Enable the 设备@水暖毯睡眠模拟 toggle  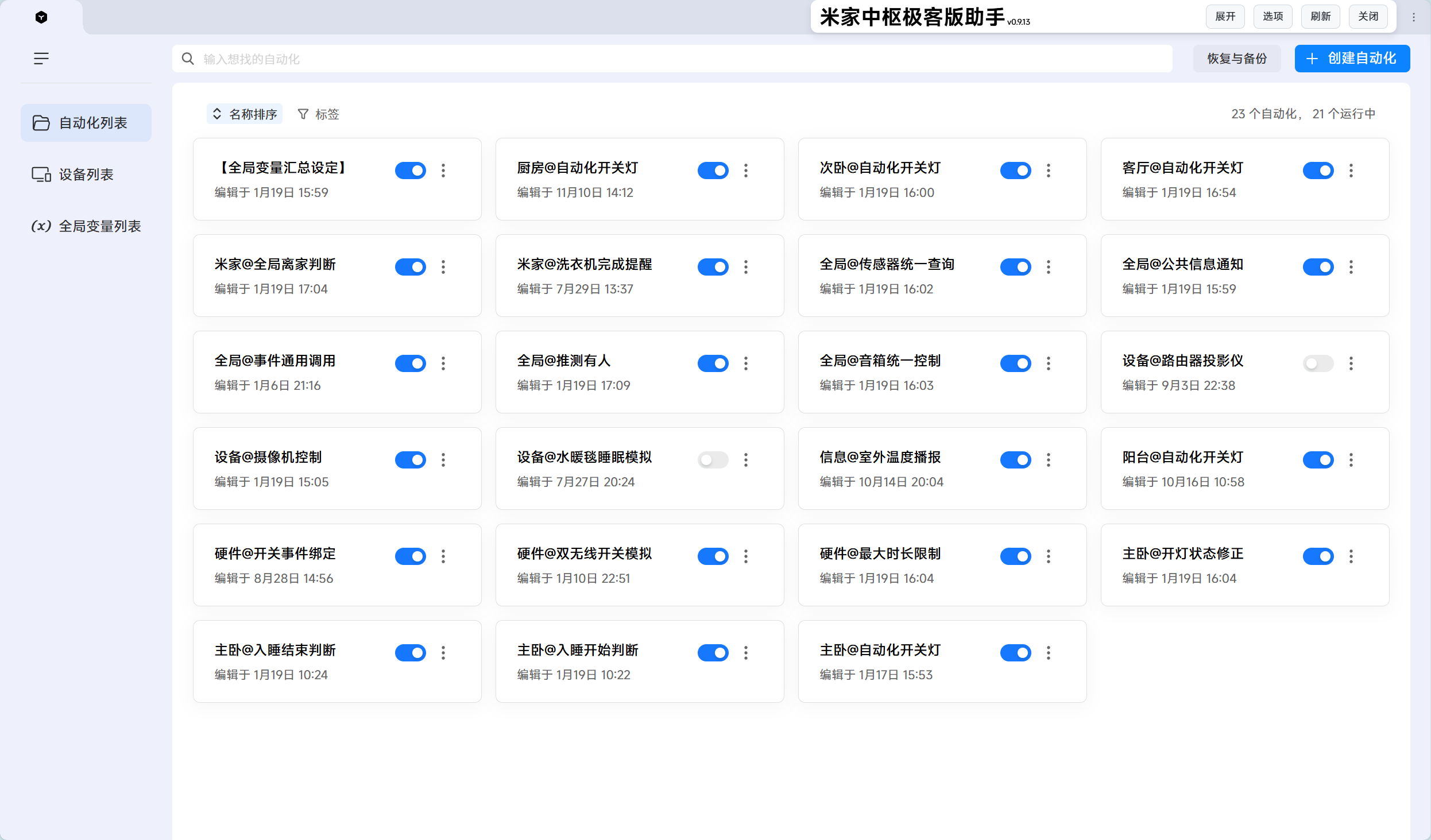(x=713, y=459)
